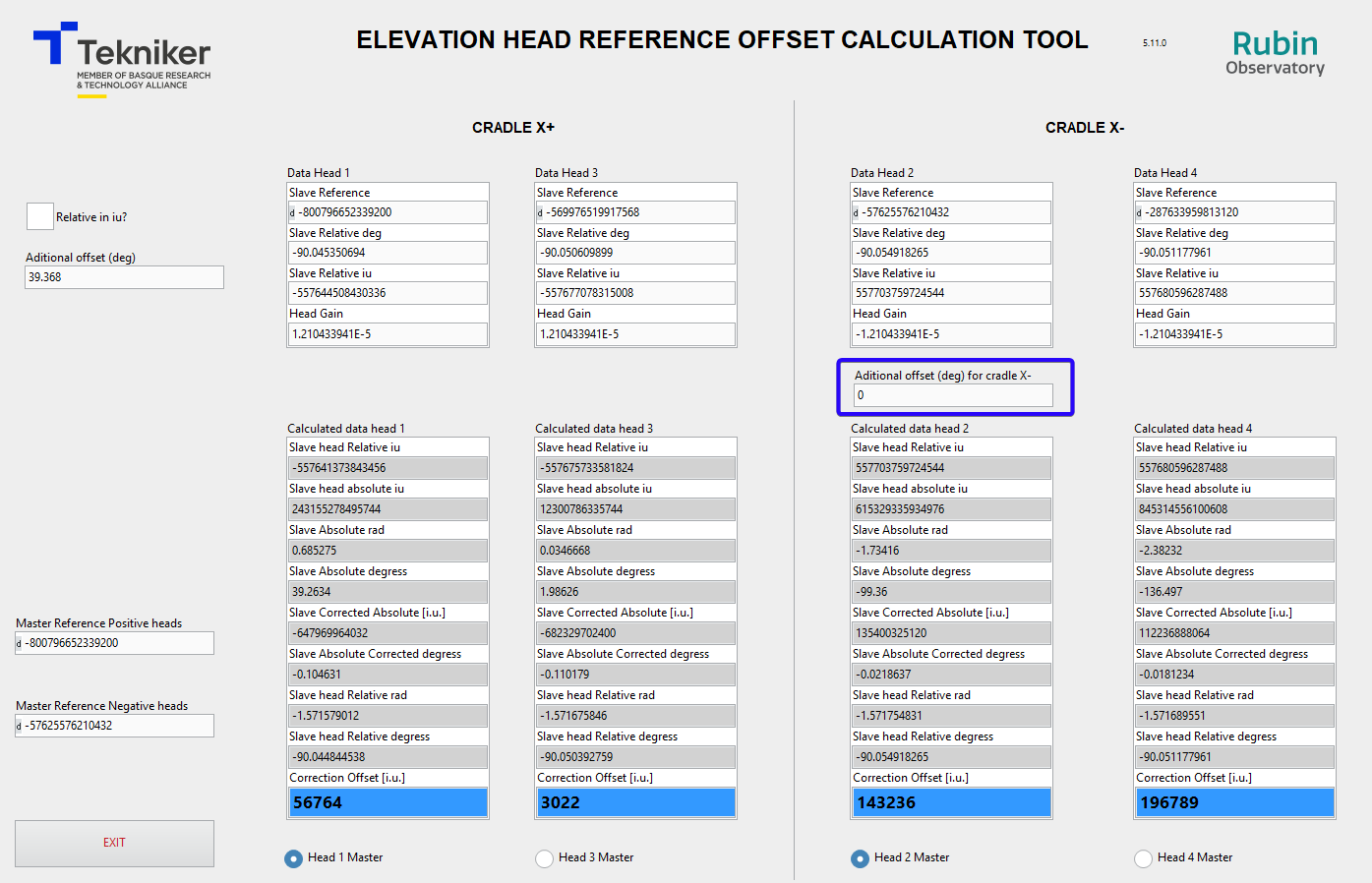This screenshot has width=1372, height=883.
Task: Click head 2 Slave Absolute rad value -1.73416
Action: [x=951, y=551]
